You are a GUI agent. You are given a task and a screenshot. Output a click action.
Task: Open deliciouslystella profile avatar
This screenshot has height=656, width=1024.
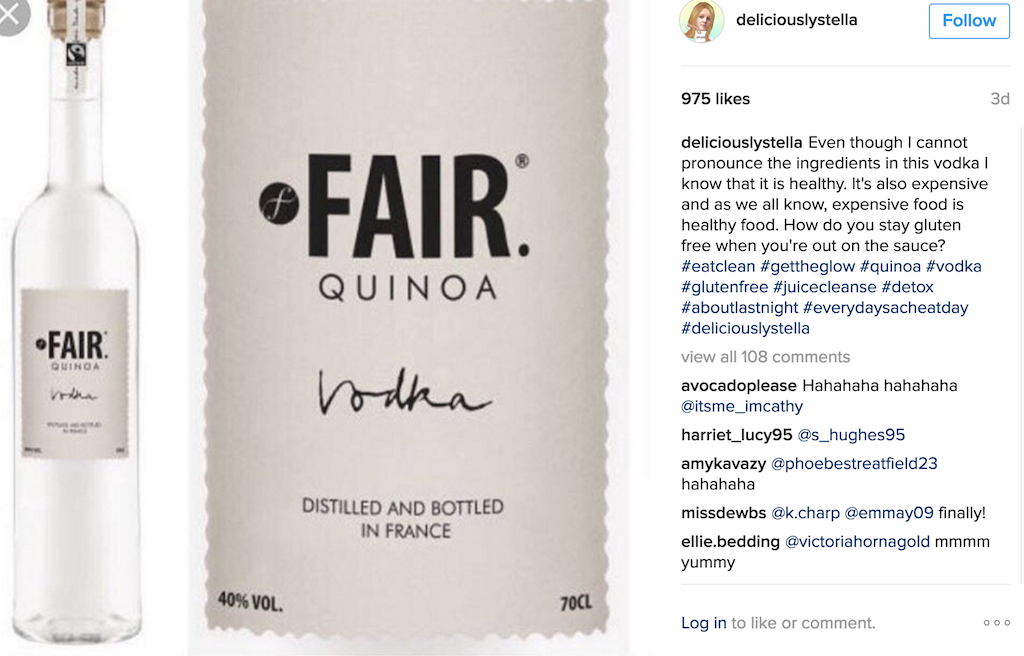(x=701, y=21)
